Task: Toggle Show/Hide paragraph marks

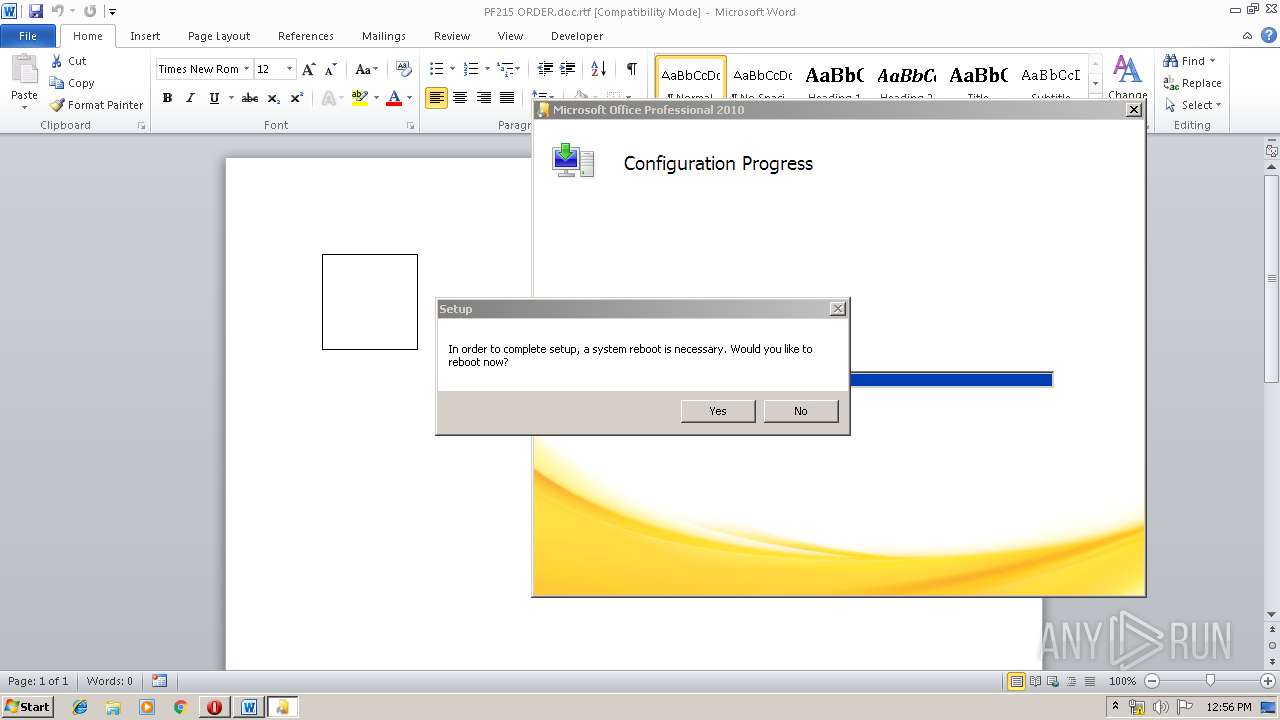Action: click(x=631, y=69)
